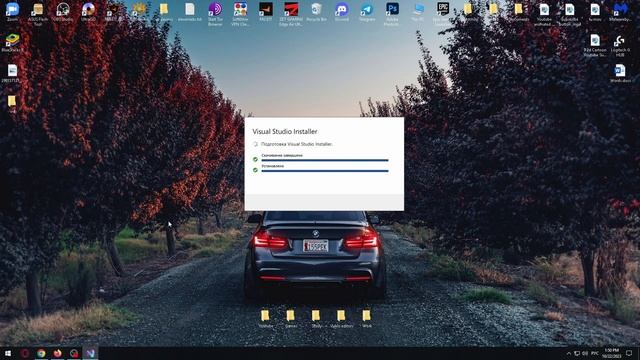The width and height of the screenshot is (640, 360).
Task: Click the download completed checkmark icon
Action: [x=255, y=159]
